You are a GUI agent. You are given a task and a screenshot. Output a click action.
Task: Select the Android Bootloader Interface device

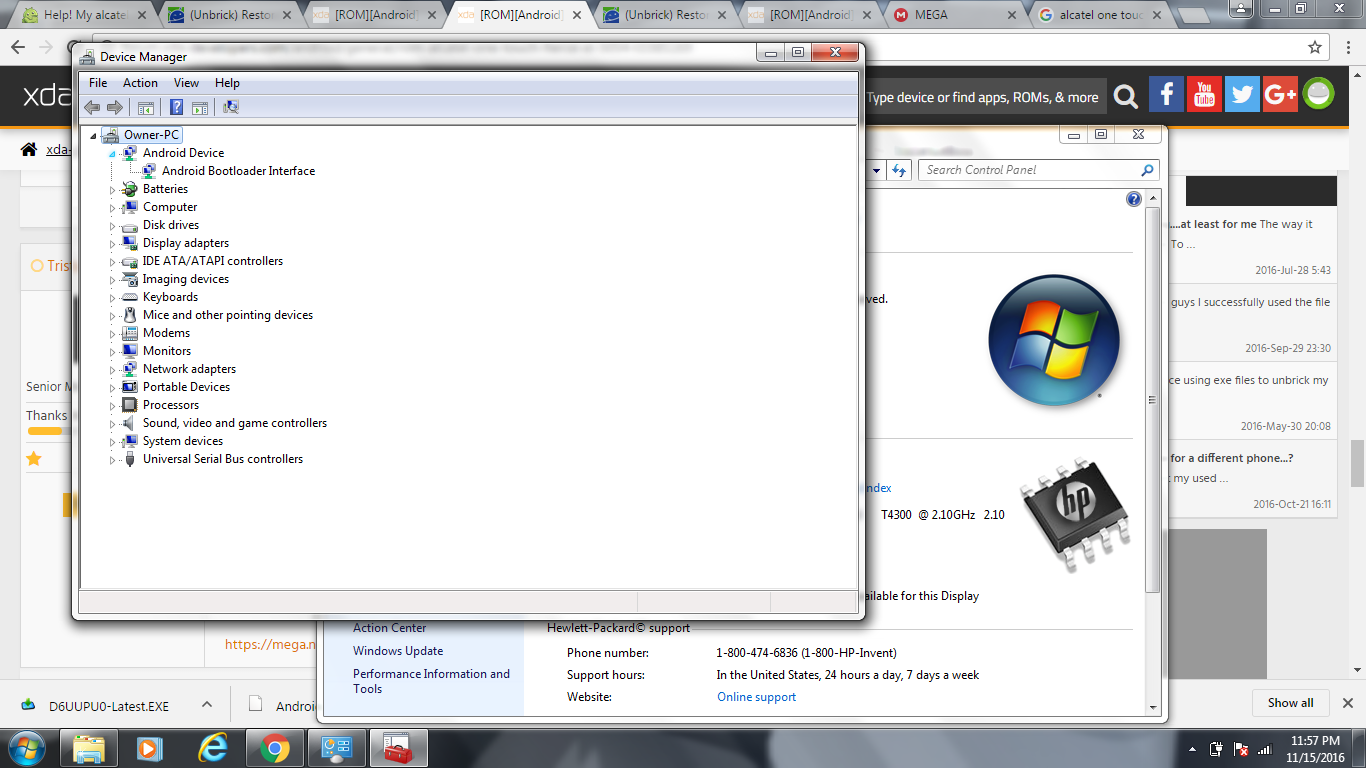pyautogui.click(x=238, y=171)
